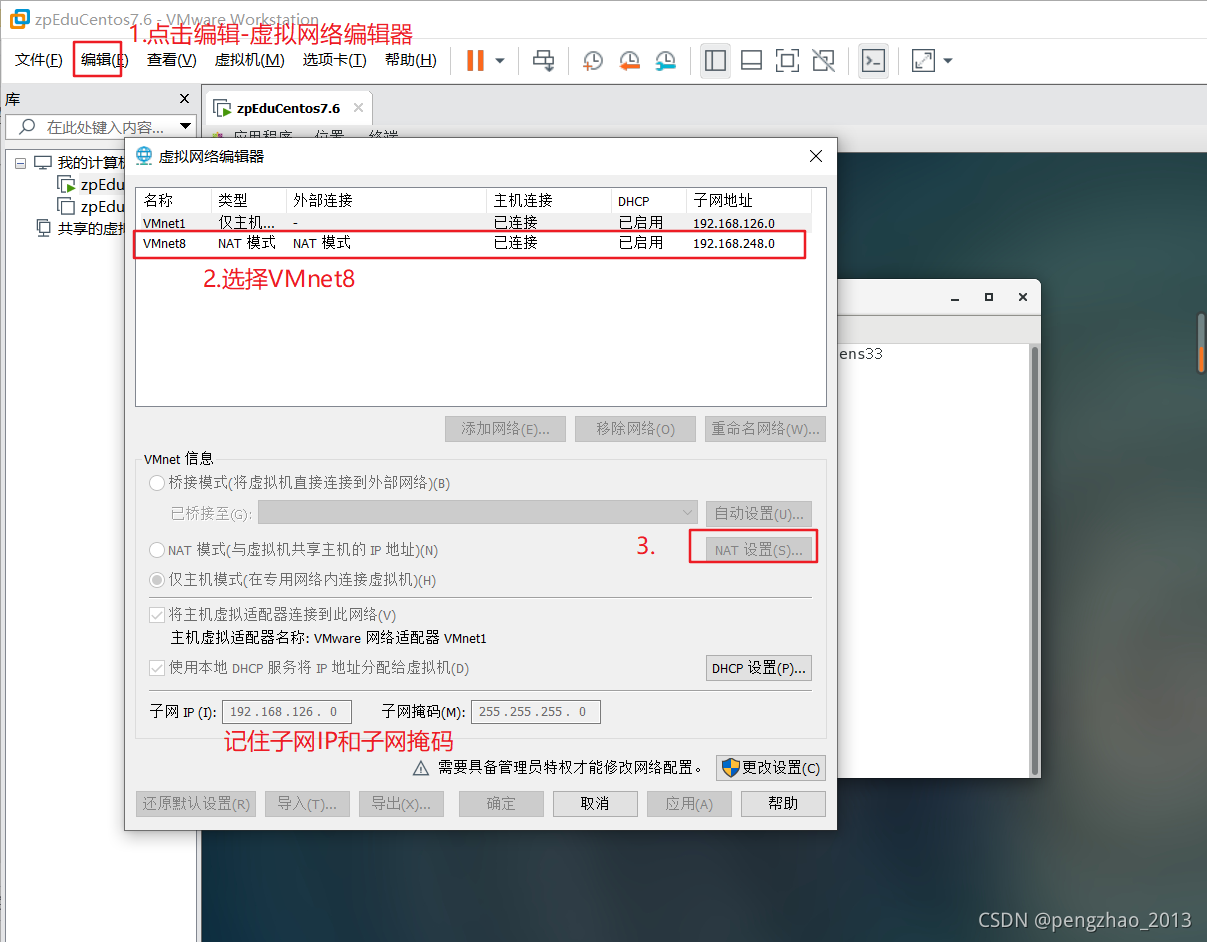Image resolution: width=1207 pixels, height=942 pixels.
Task: Click the 取消 button
Action: [595, 804]
